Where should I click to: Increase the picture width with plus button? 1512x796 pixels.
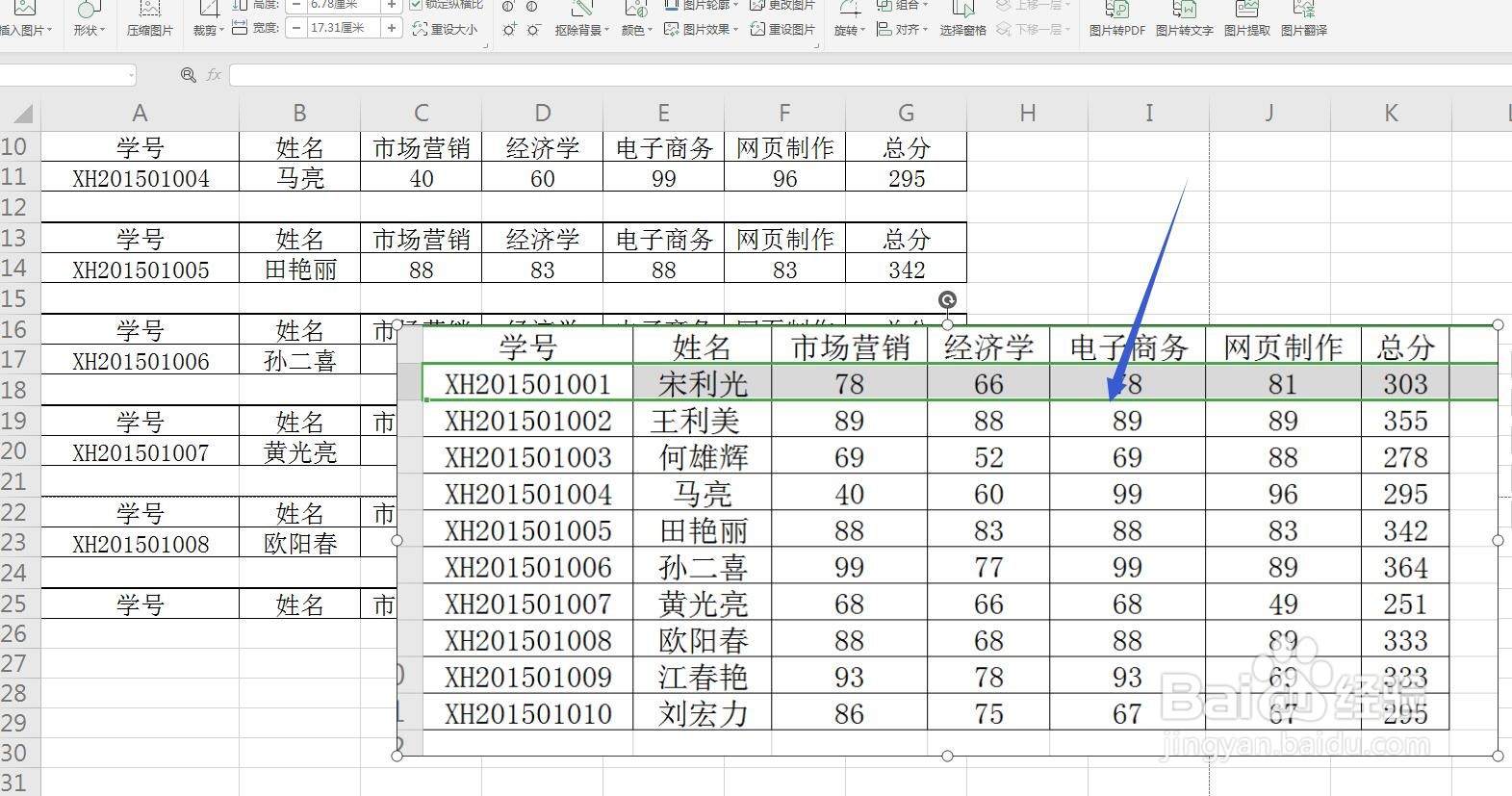(392, 28)
